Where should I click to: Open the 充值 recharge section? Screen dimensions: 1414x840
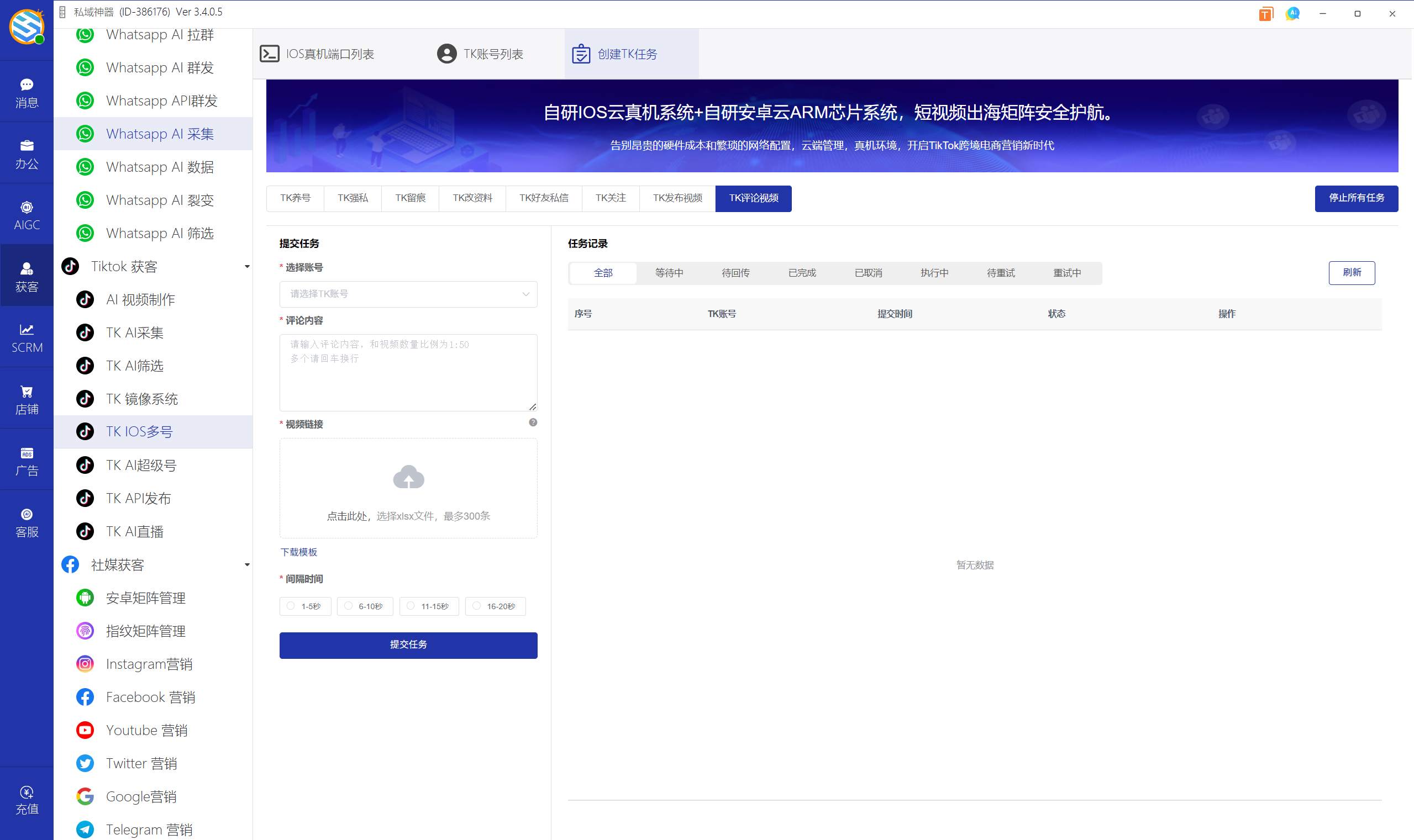pyautogui.click(x=27, y=799)
